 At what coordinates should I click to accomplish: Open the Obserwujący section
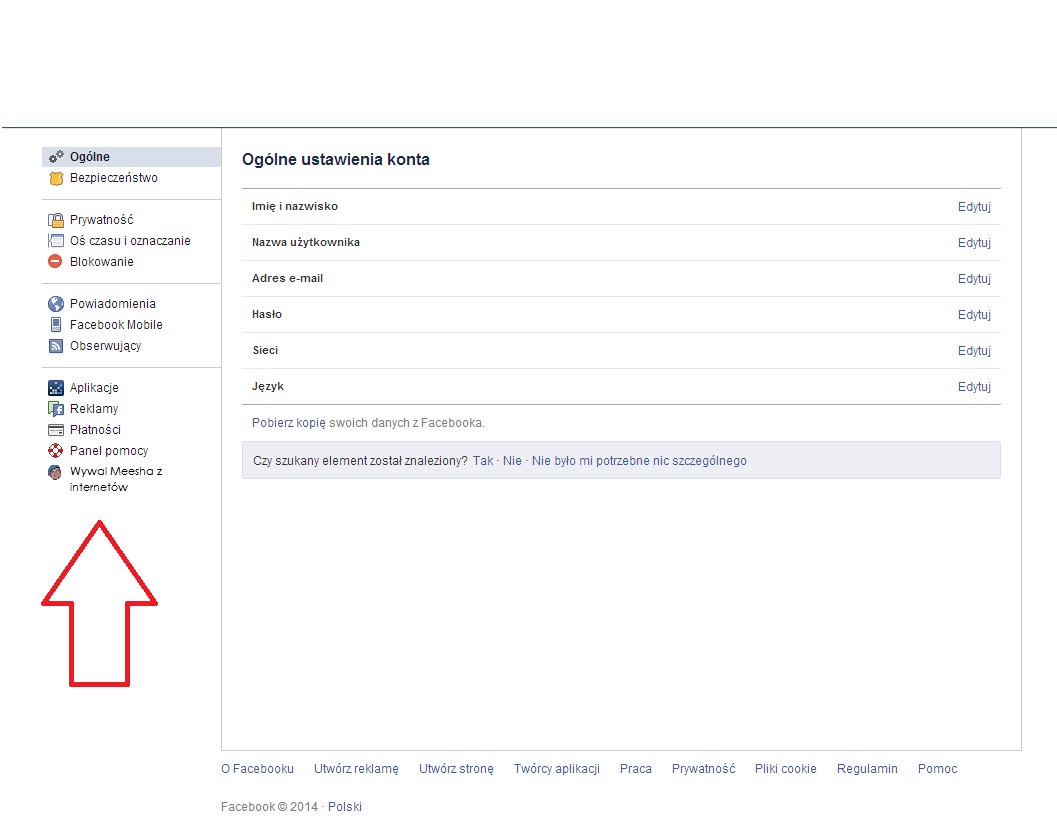(105, 346)
